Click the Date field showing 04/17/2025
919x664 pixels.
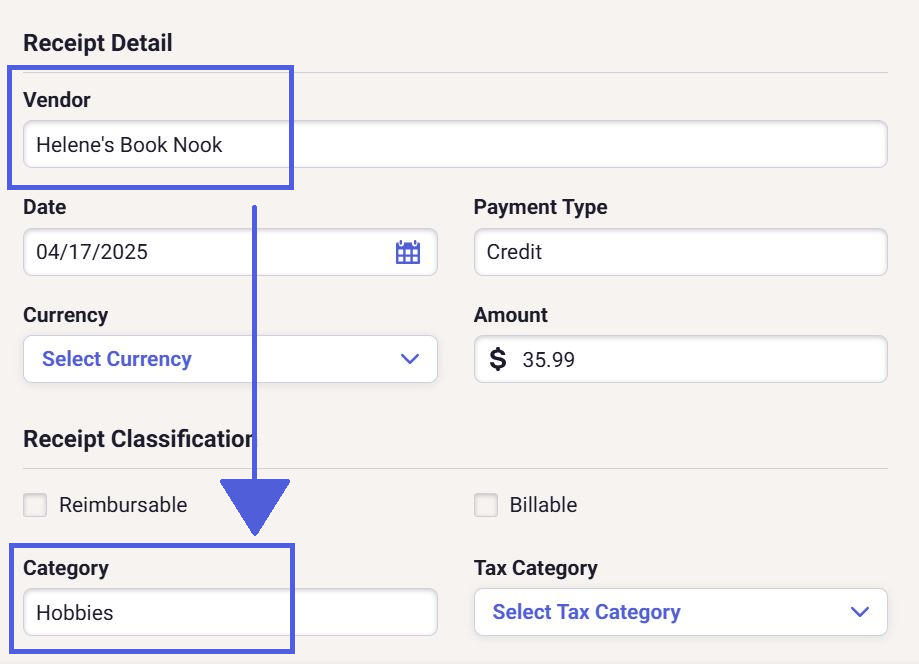230,252
